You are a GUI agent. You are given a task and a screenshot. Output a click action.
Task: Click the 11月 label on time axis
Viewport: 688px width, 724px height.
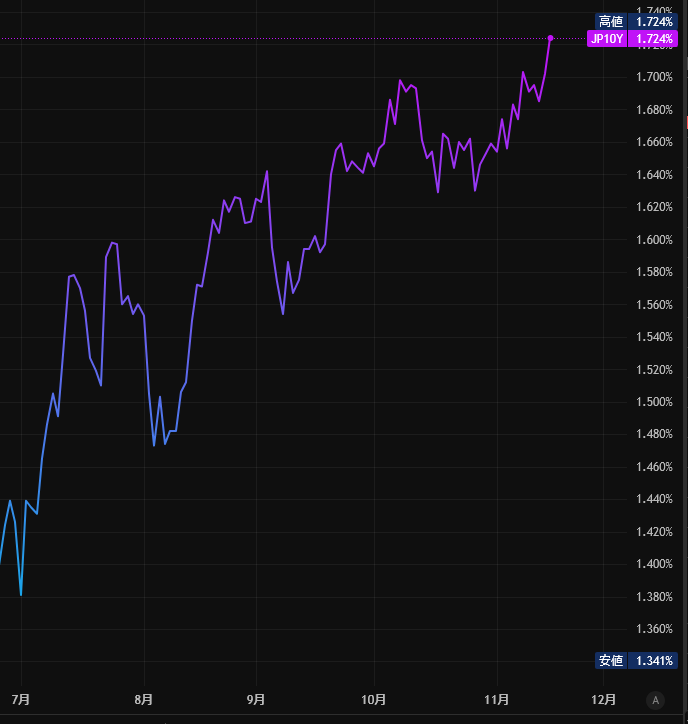(496, 699)
